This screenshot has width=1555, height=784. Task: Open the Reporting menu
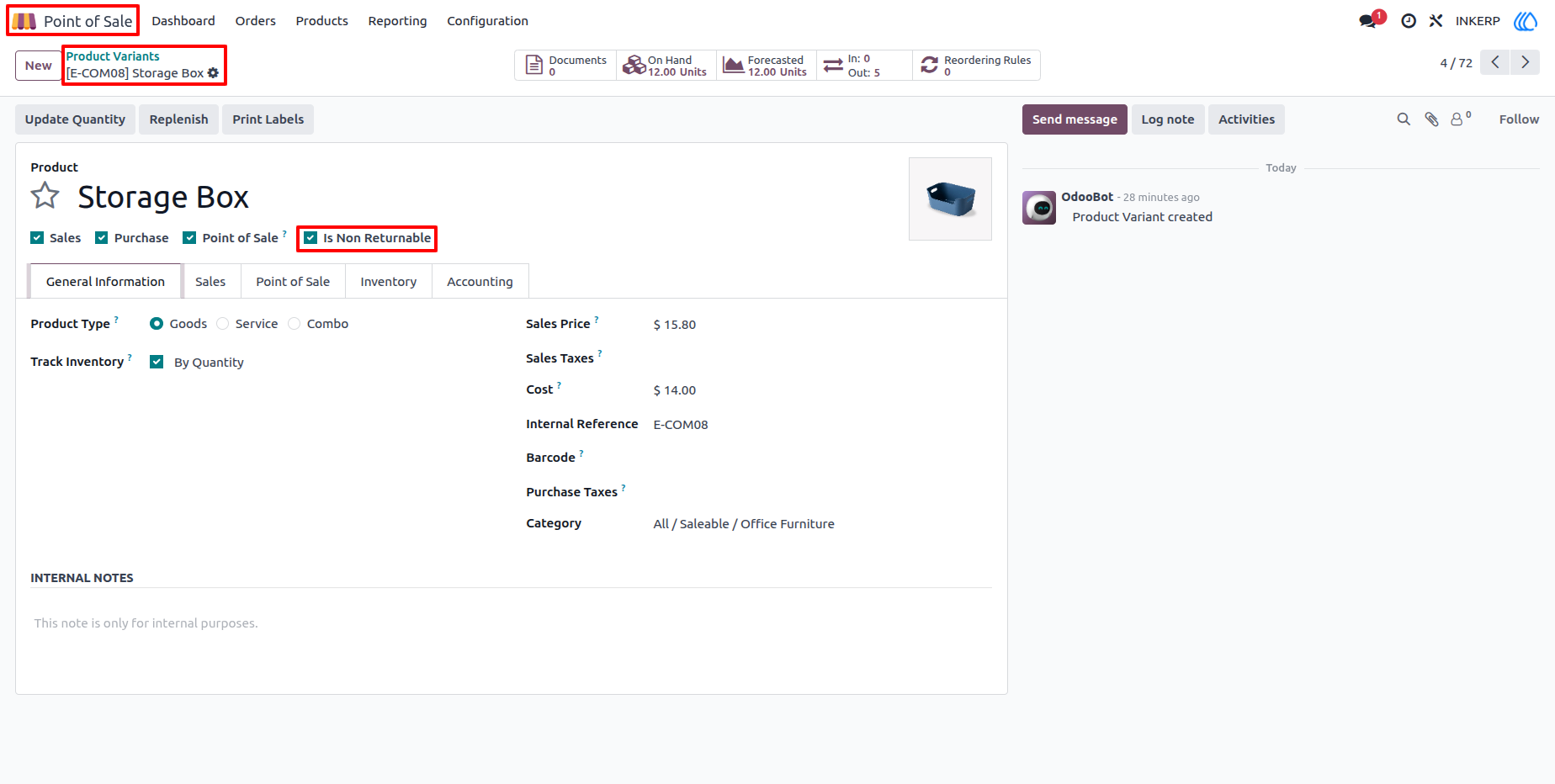(397, 21)
